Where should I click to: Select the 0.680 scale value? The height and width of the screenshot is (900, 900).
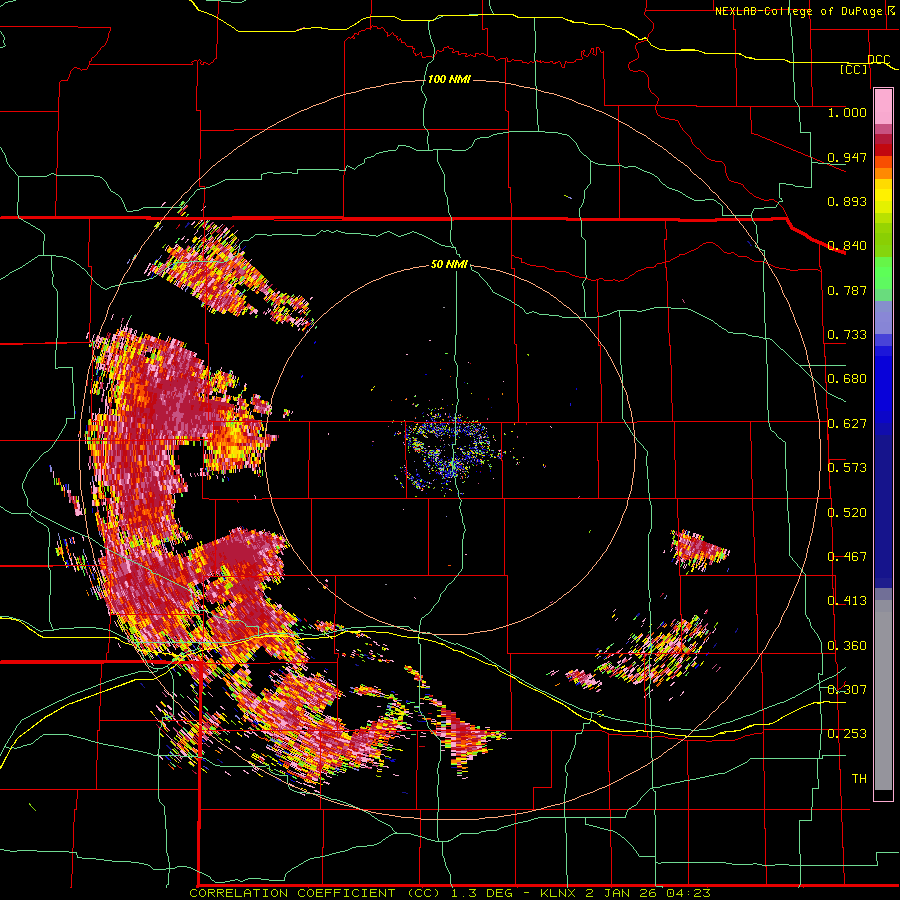[847, 379]
